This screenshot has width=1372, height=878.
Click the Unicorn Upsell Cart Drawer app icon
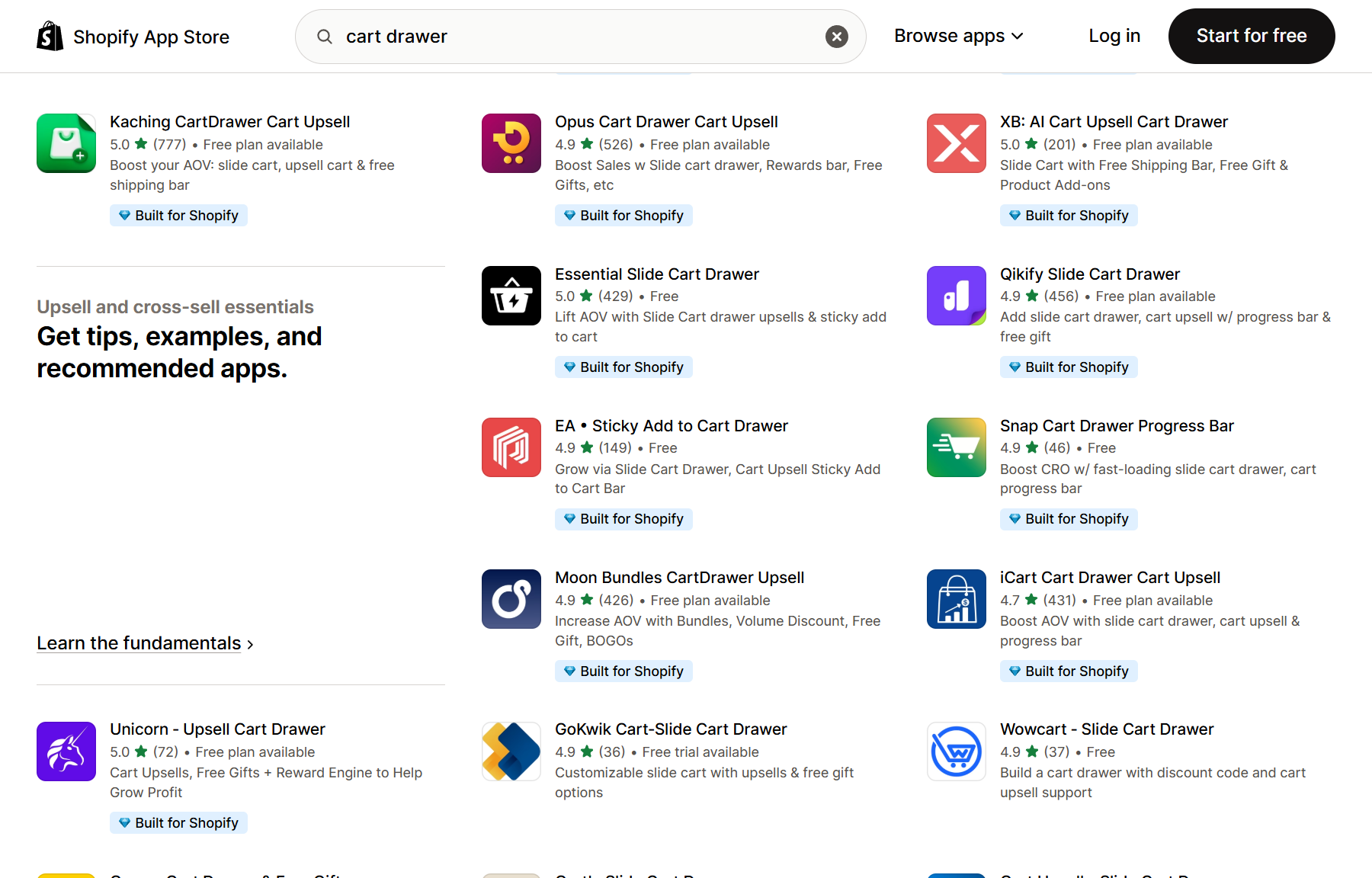[66, 751]
